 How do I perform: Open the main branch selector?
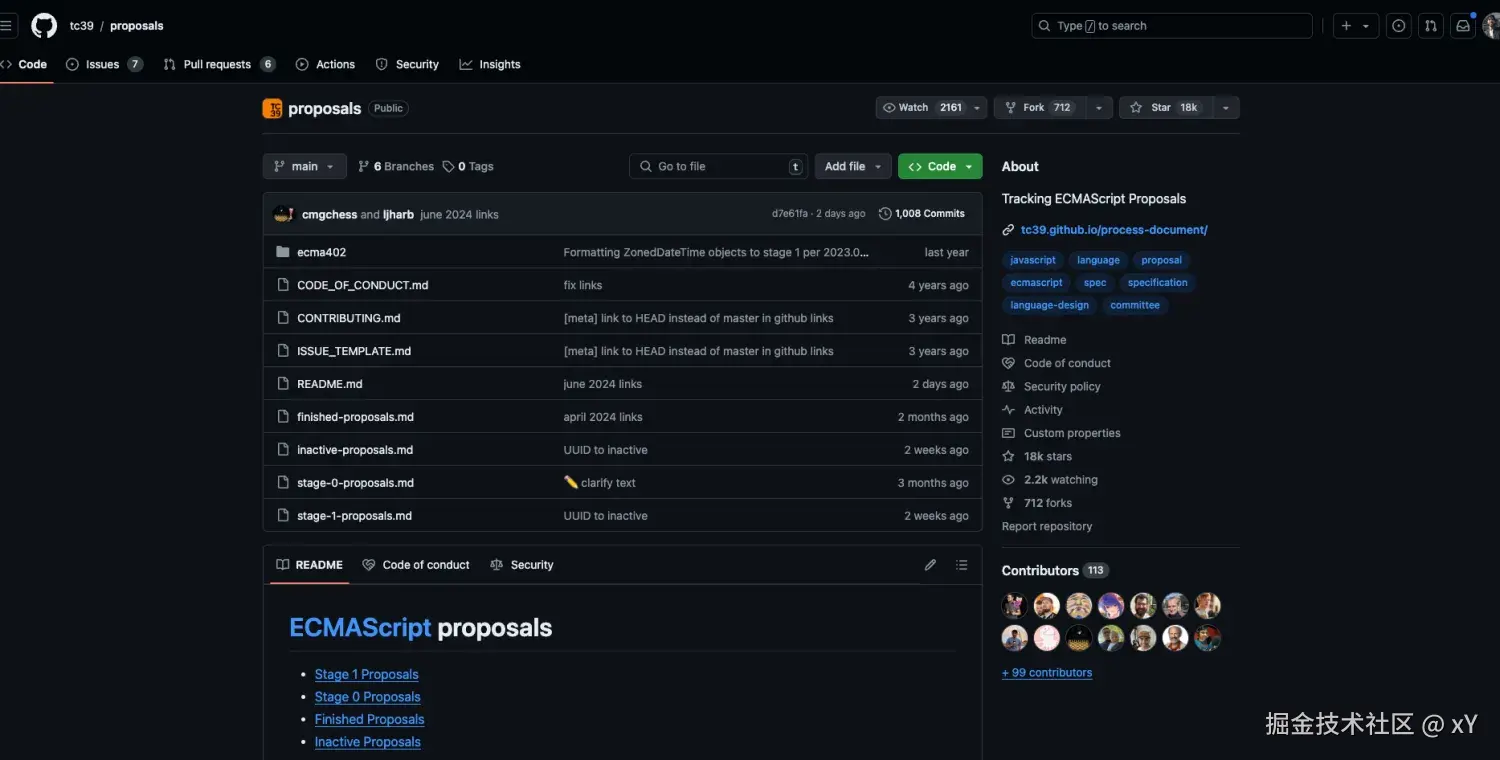(x=304, y=166)
